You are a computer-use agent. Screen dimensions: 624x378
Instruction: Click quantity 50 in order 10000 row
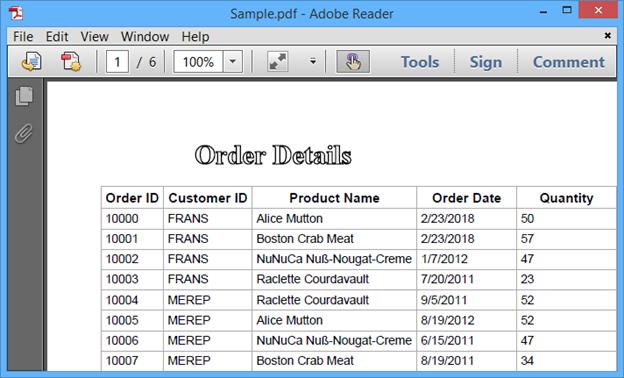(527, 218)
